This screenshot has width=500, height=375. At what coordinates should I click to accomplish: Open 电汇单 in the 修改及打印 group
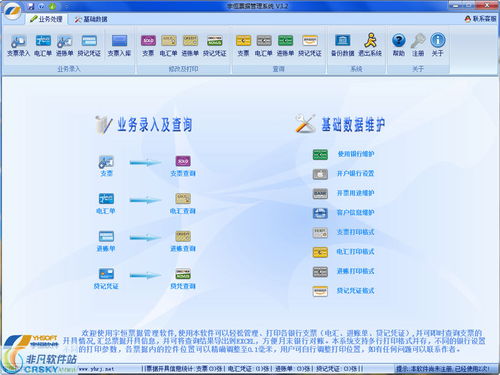pyautogui.click(x=168, y=46)
